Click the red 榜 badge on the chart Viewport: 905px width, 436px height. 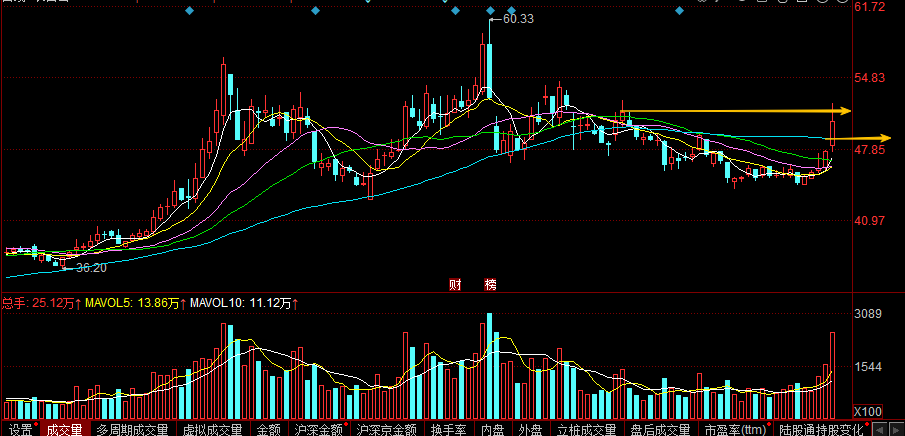pyautogui.click(x=491, y=284)
